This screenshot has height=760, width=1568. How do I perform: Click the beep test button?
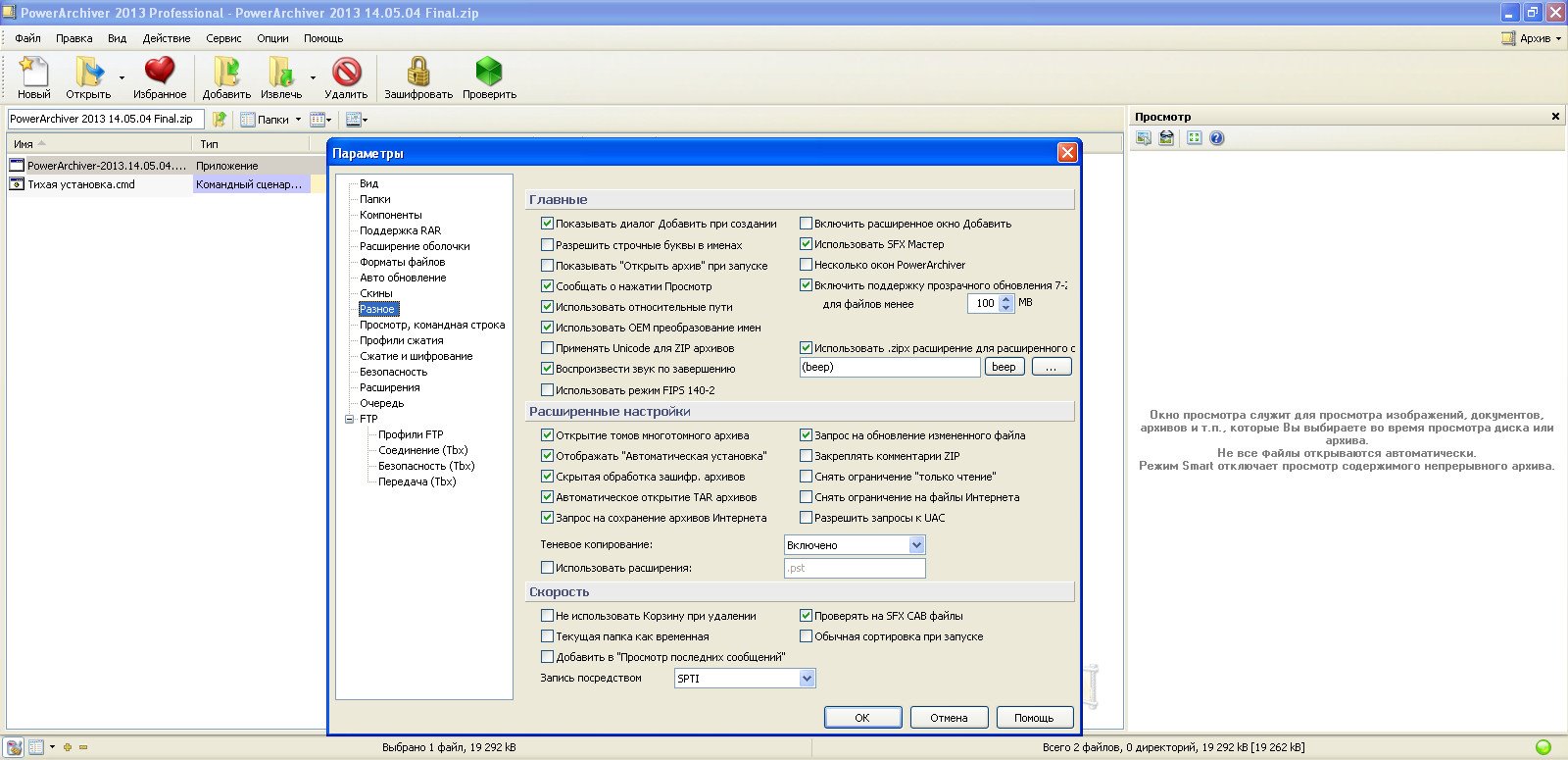(1004, 367)
